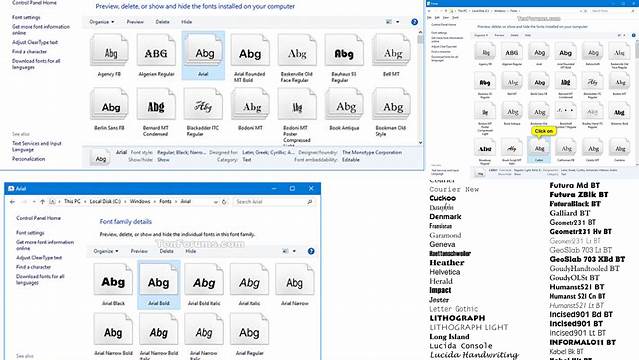639x360 pixels.
Task: Expand the Organize dropdown in the top Fonts window
Action: pyautogui.click(x=101, y=22)
